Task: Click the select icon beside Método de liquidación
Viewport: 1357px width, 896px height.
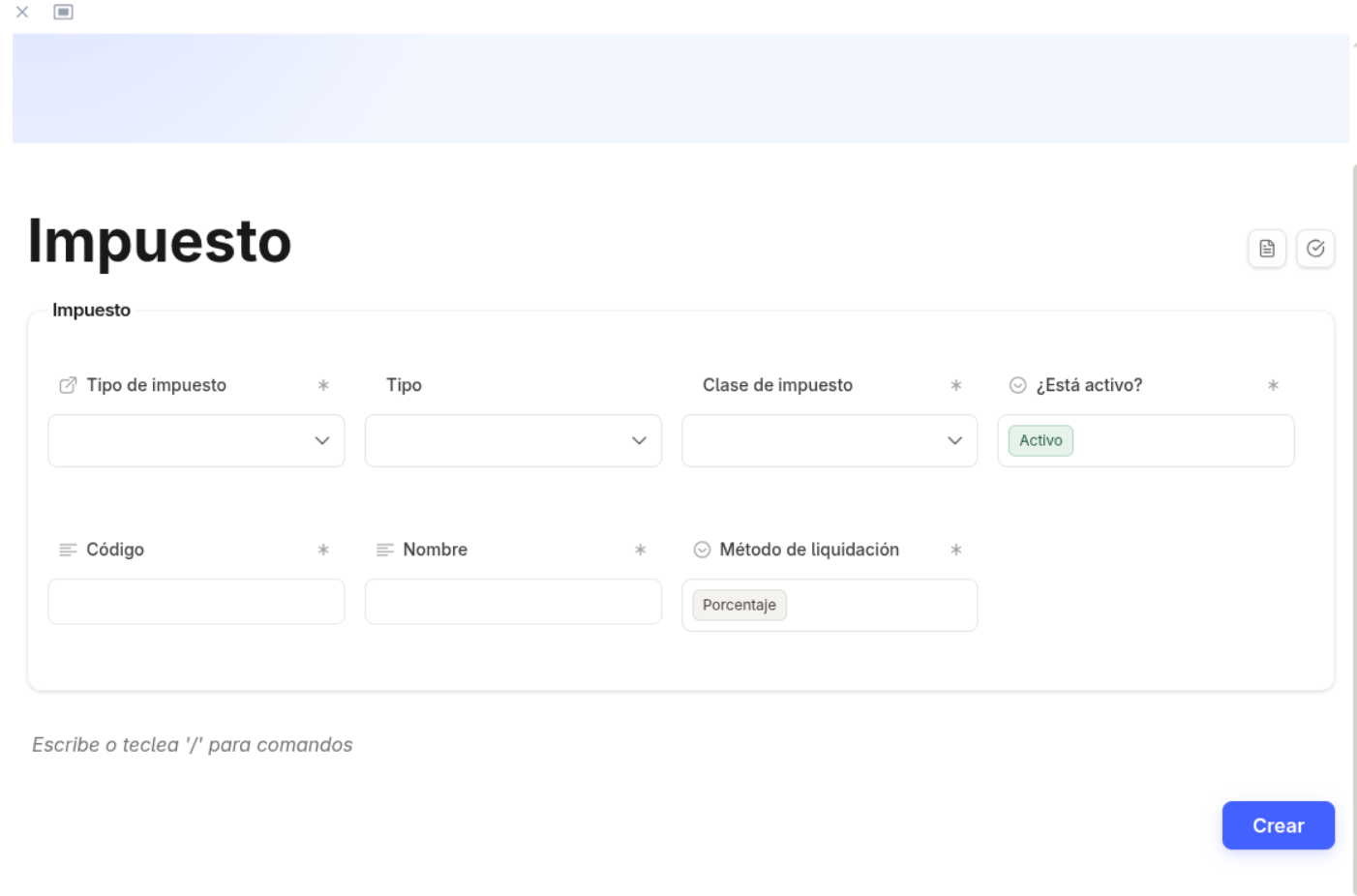Action: point(702,550)
